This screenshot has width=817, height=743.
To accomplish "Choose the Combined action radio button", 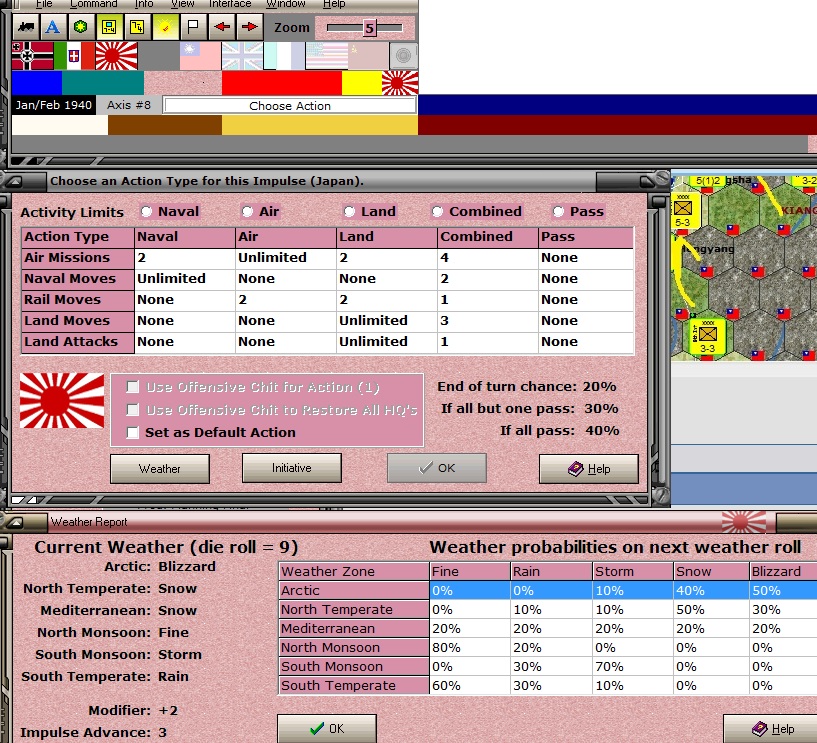I will 438,212.
